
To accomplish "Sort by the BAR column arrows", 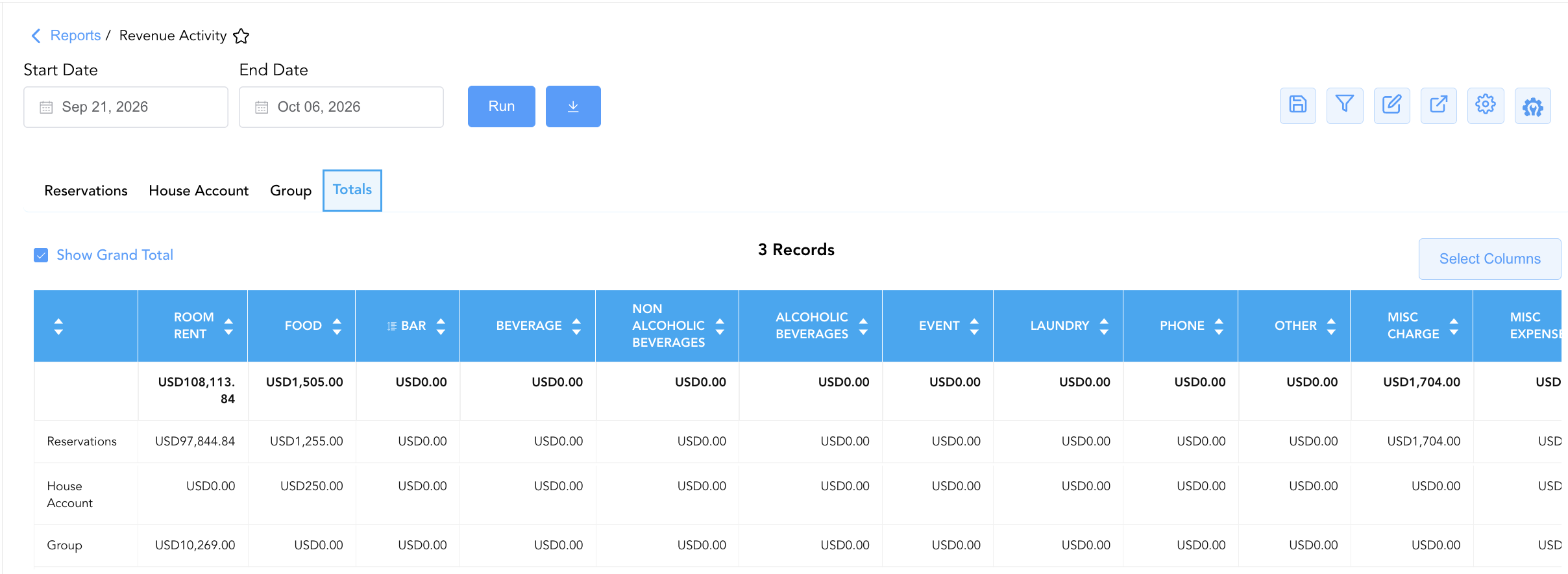I will click(x=441, y=326).
